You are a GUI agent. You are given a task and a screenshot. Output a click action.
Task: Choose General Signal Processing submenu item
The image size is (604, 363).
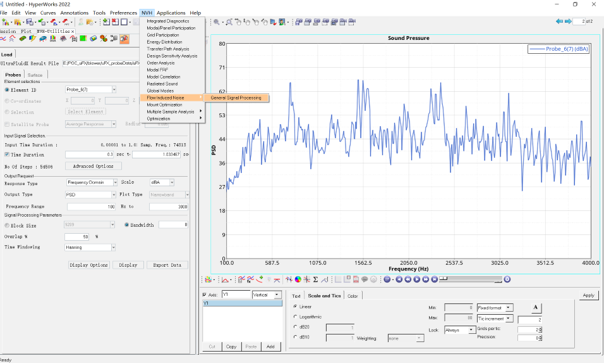[236, 98]
